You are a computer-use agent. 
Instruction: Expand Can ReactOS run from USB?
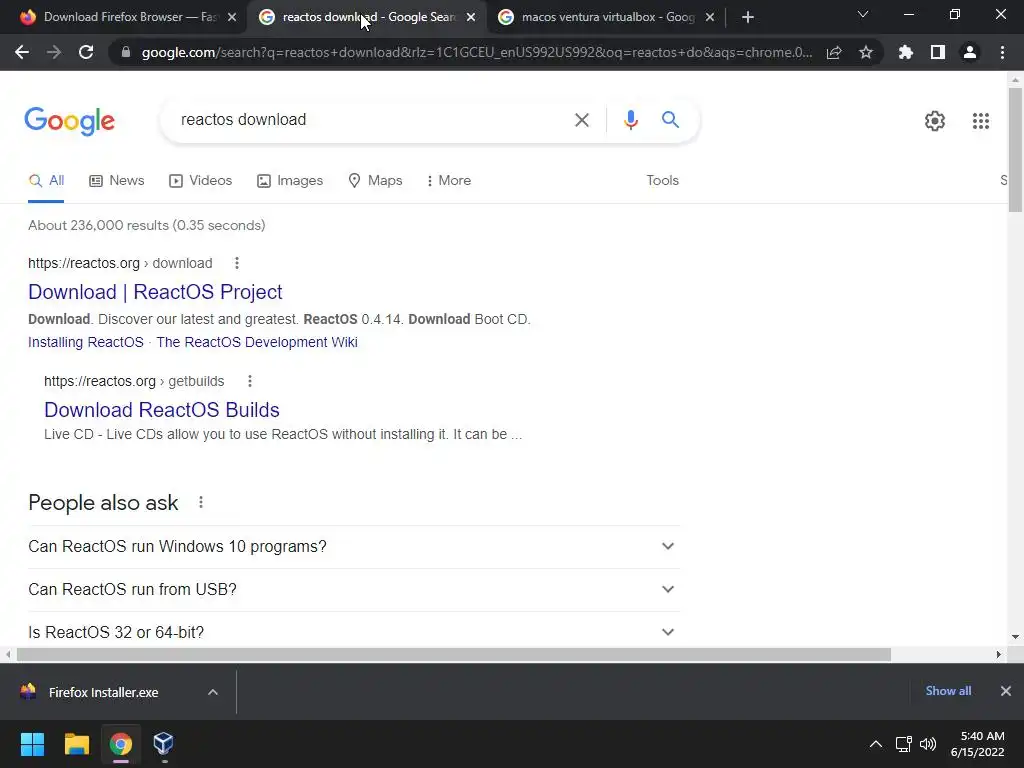point(353,590)
